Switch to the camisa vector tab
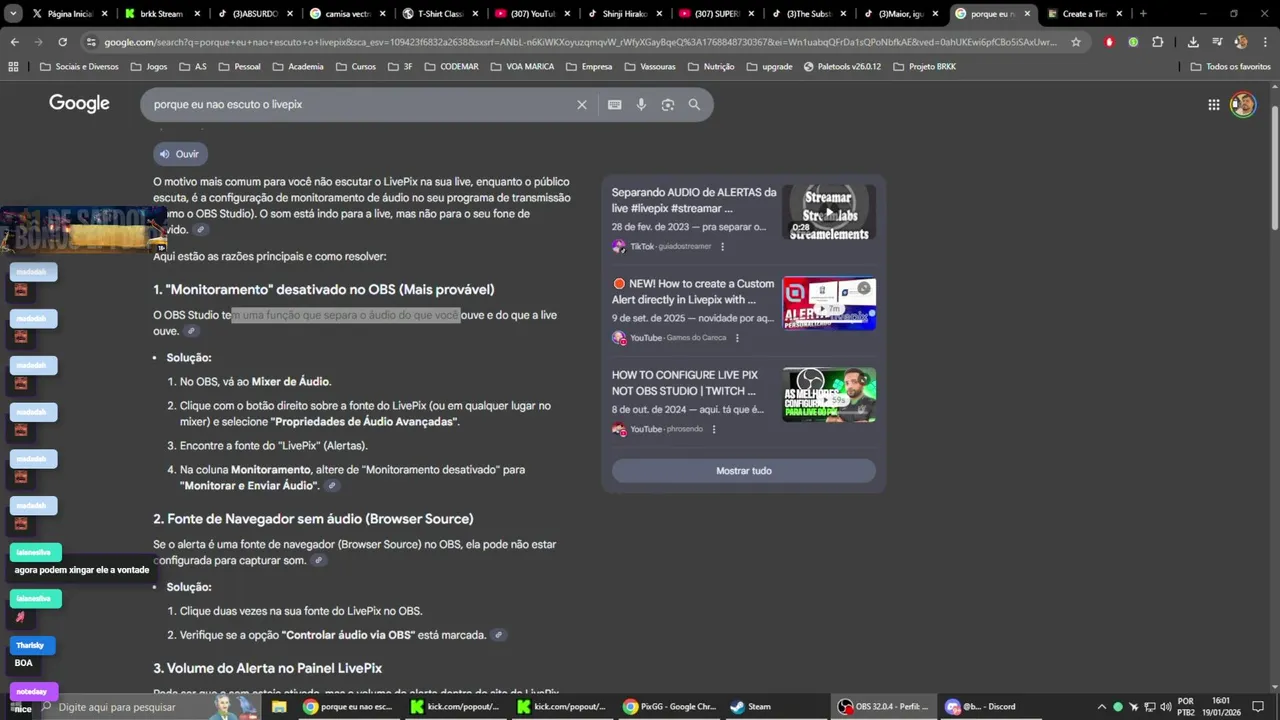 pyautogui.click(x=345, y=14)
